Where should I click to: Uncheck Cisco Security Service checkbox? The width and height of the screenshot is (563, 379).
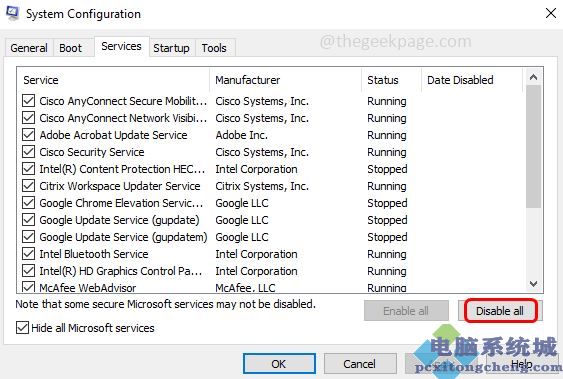tap(28, 152)
